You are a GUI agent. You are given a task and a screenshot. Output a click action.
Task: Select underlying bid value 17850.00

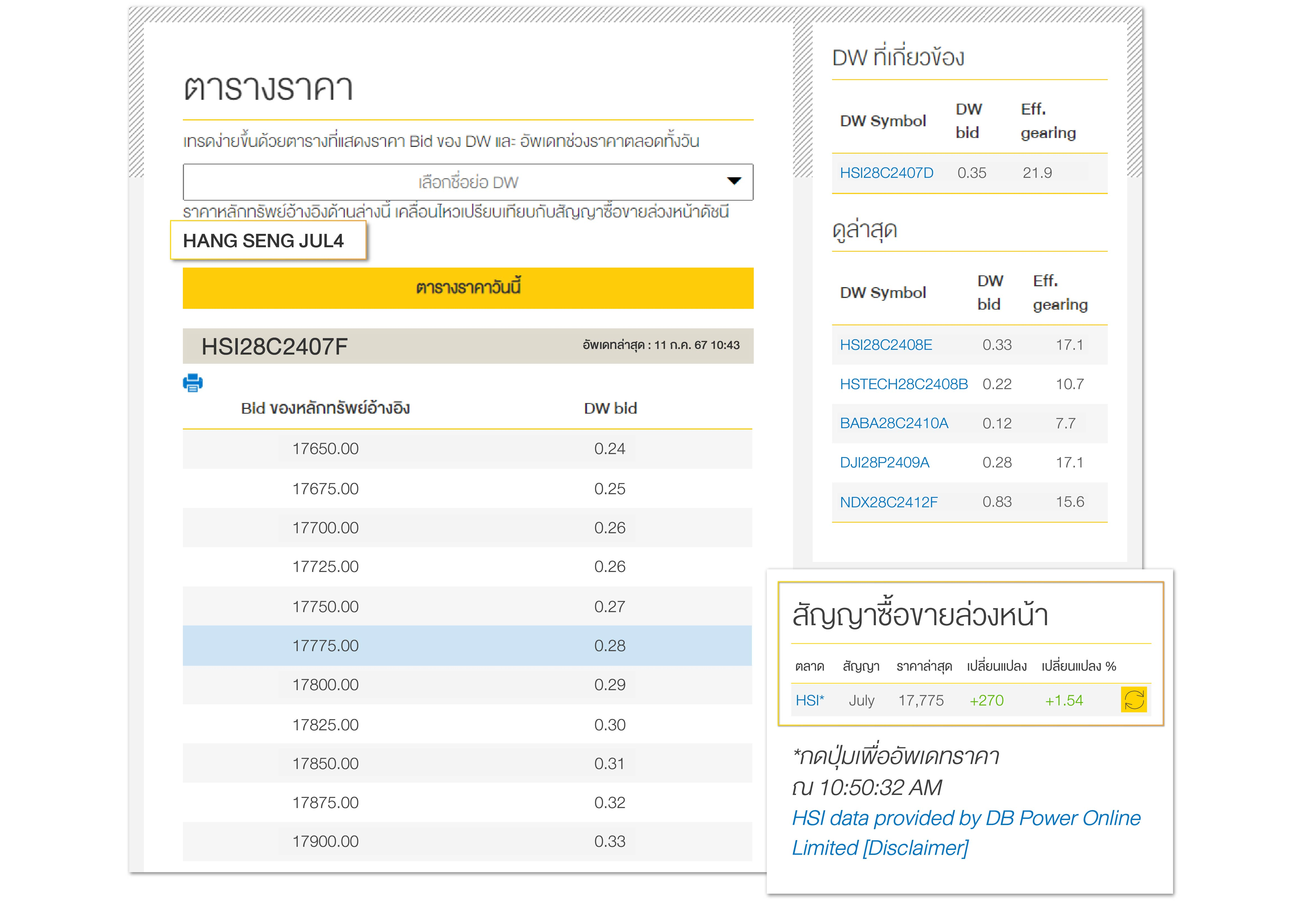pyautogui.click(x=325, y=763)
